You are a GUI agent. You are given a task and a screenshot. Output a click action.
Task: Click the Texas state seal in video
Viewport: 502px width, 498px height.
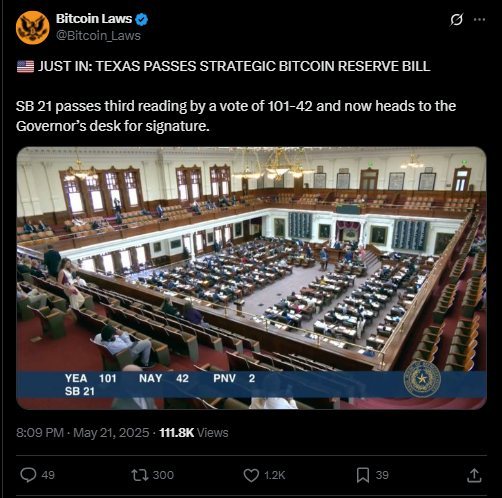(422, 379)
